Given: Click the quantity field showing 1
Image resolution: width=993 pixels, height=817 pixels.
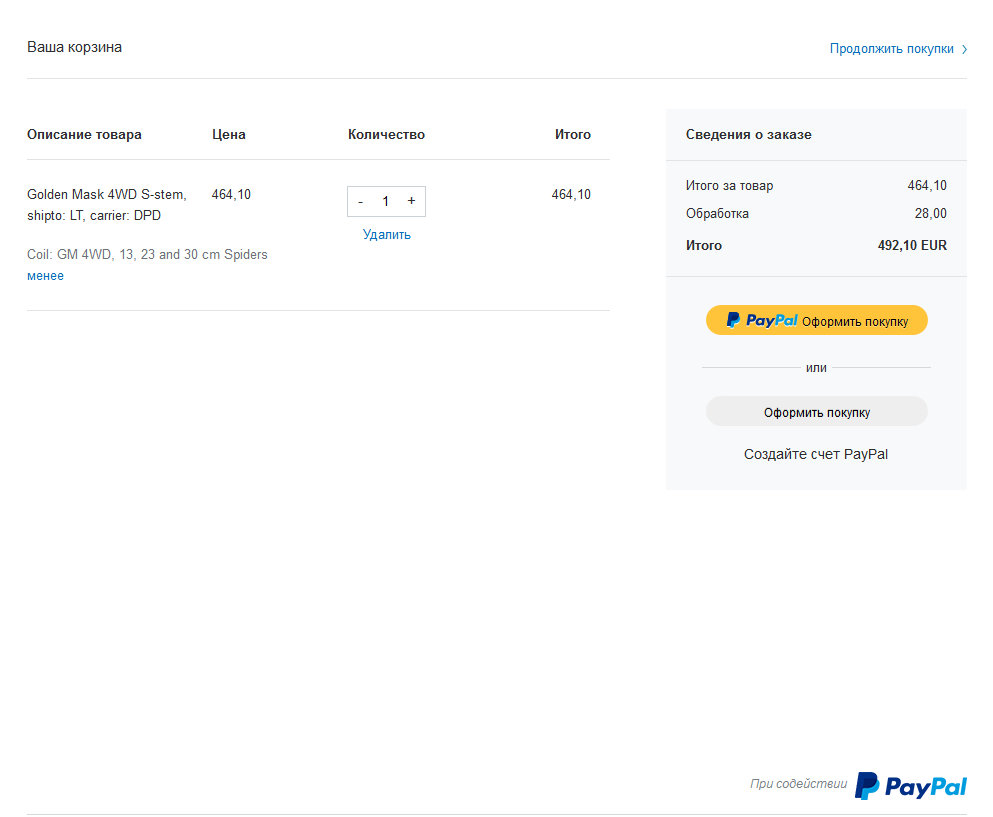Looking at the screenshot, I should [386, 201].
